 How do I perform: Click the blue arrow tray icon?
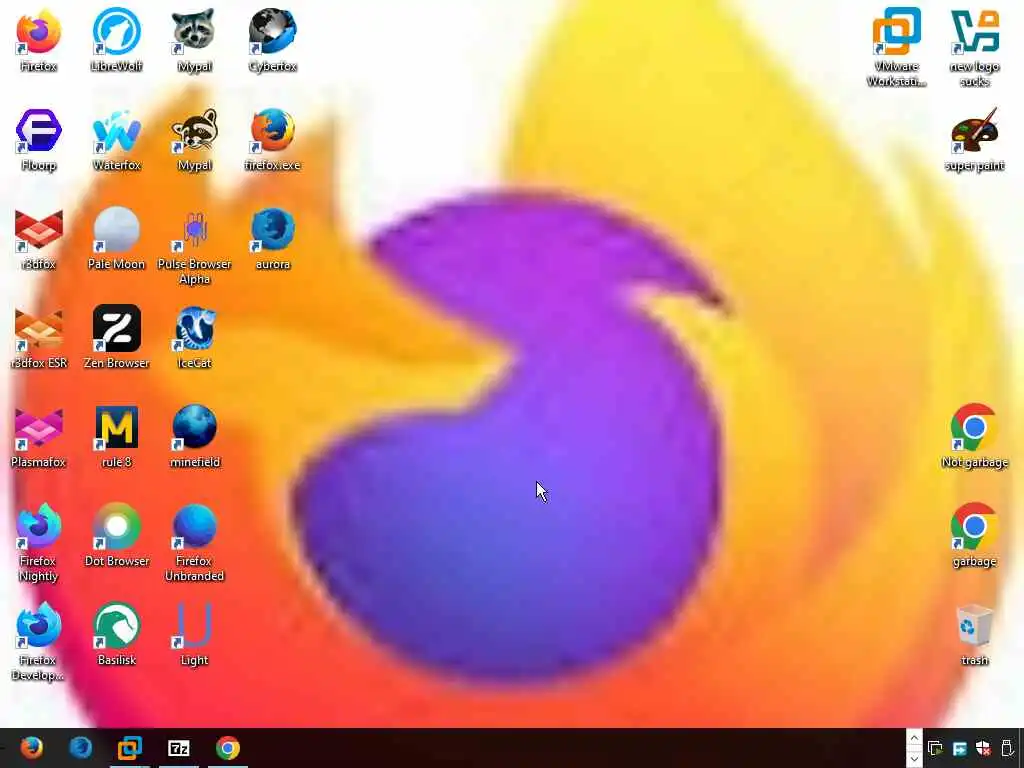tap(959, 748)
